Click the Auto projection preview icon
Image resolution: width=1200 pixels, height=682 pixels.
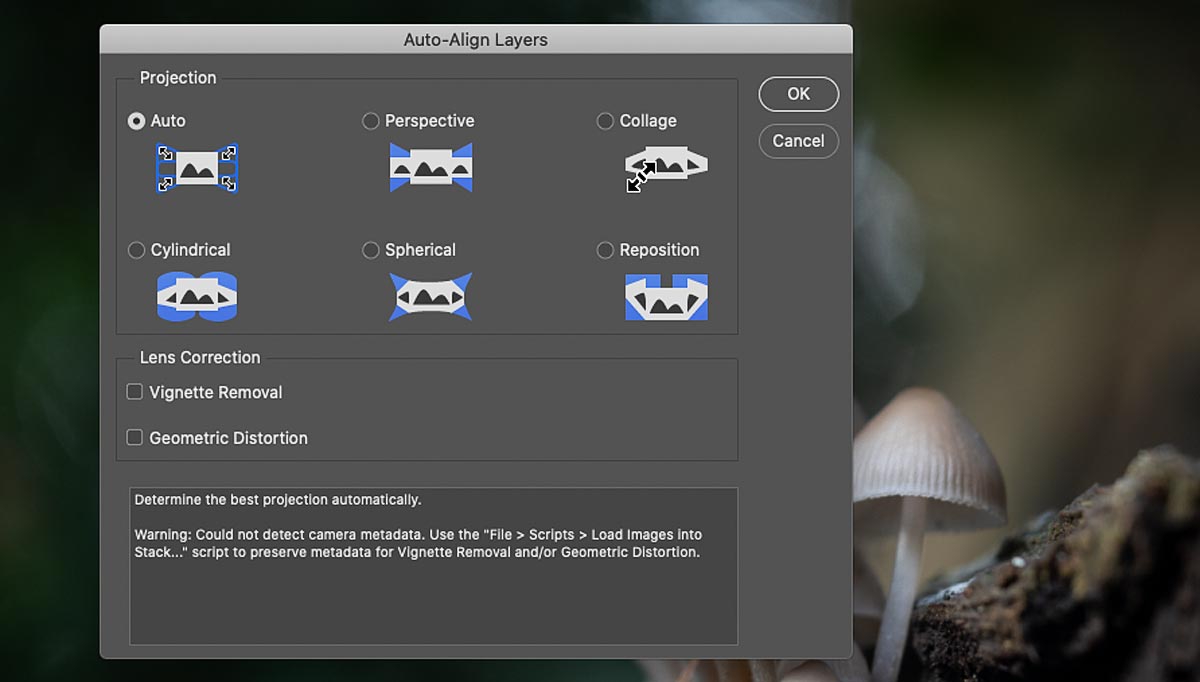pos(197,168)
